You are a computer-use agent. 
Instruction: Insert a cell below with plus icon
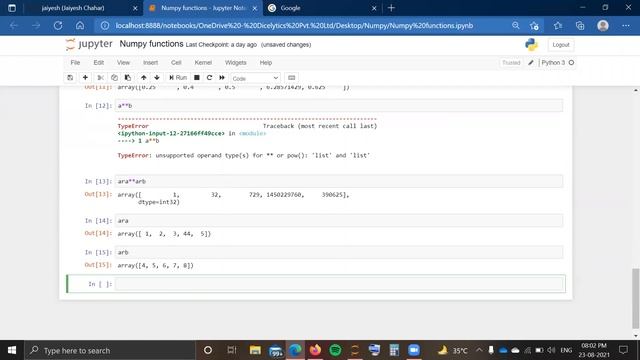coord(85,78)
